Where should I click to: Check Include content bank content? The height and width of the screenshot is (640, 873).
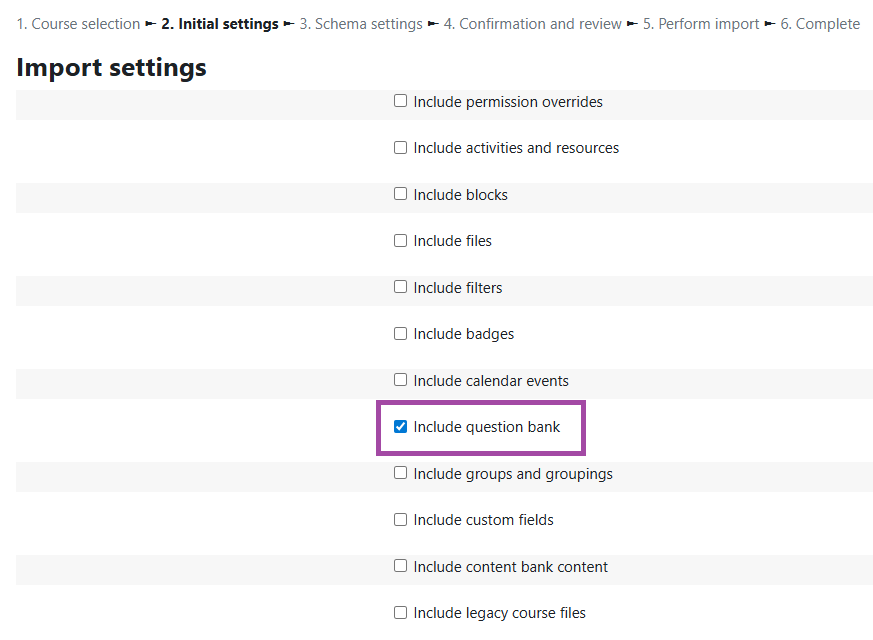point(400,566)
